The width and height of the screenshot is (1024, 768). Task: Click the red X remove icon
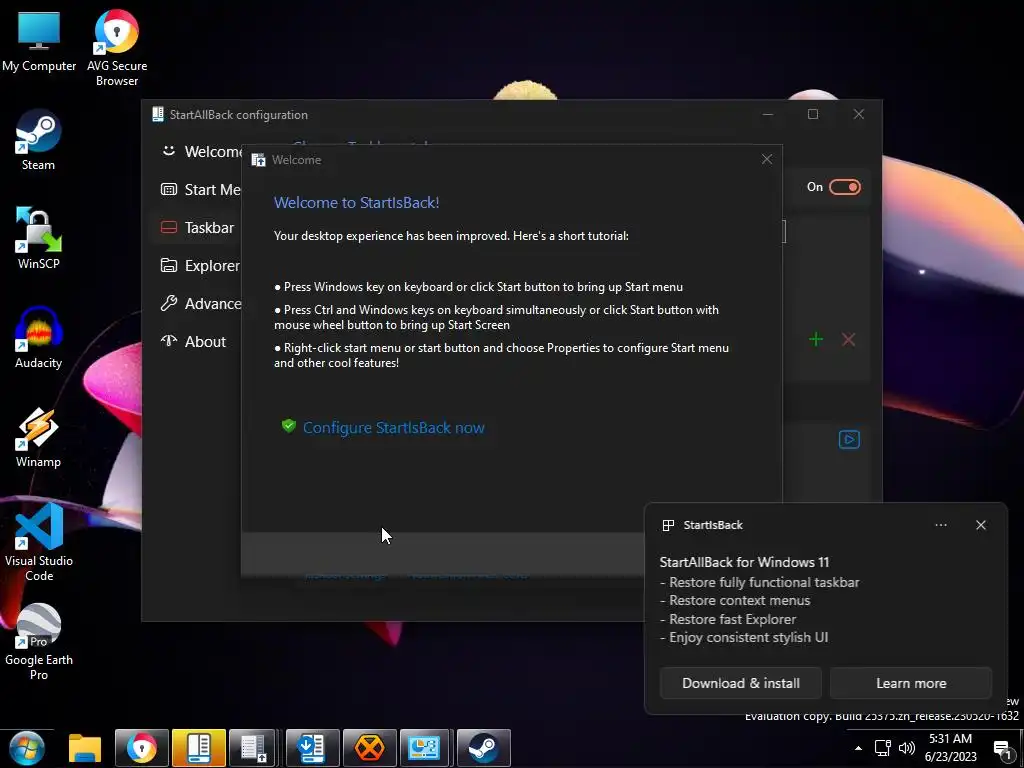coord(848,340)
